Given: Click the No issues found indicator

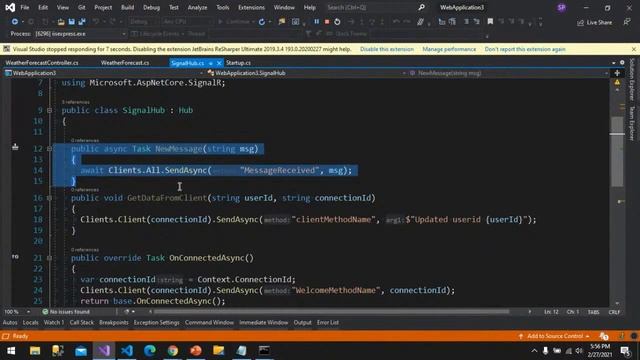Looking at the screenshot, I should coord(66,312).
